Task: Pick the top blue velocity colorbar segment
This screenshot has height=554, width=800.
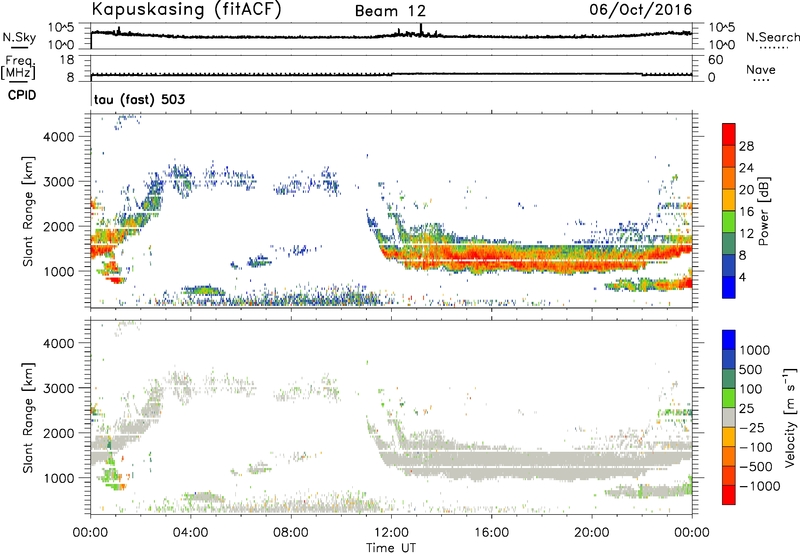Action: pyautogui.click(x=729, y=340)
